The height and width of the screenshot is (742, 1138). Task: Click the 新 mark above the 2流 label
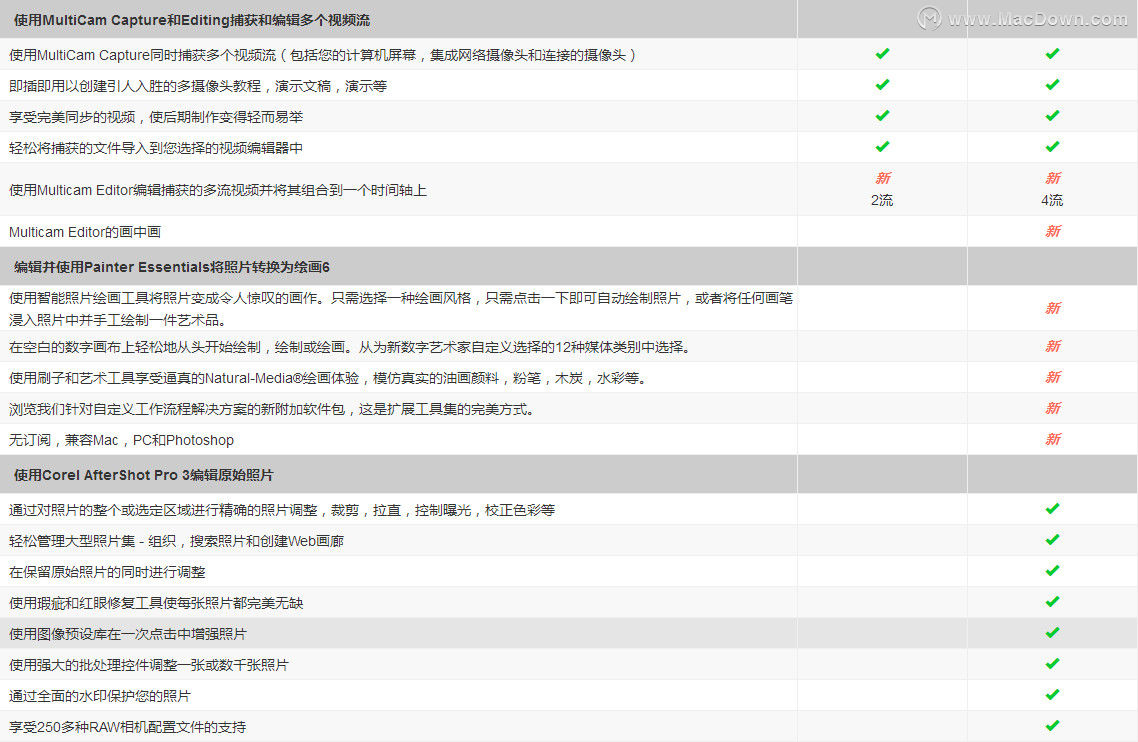(883, 179)
